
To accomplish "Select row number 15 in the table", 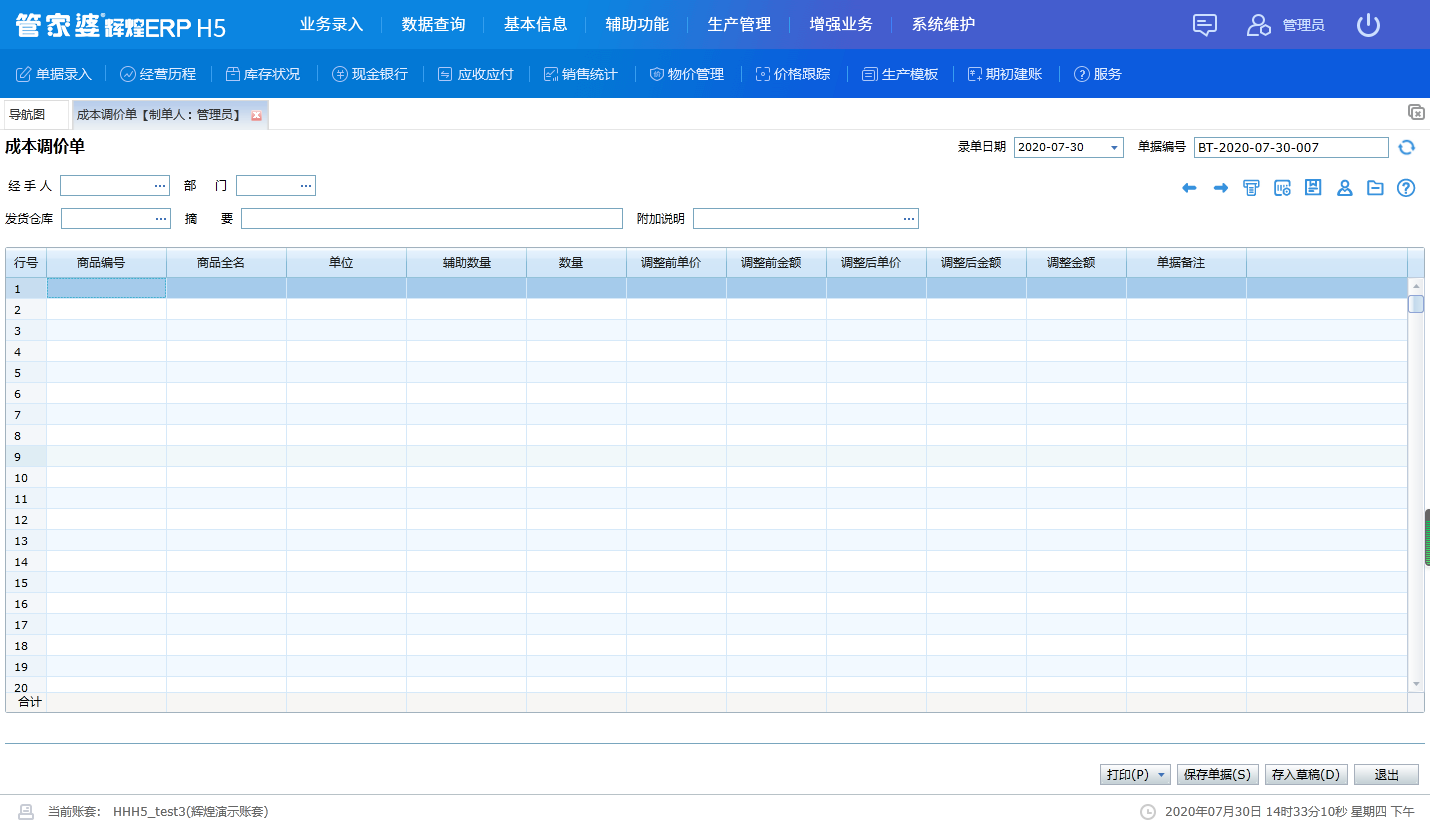I will [x=26, y=583].
